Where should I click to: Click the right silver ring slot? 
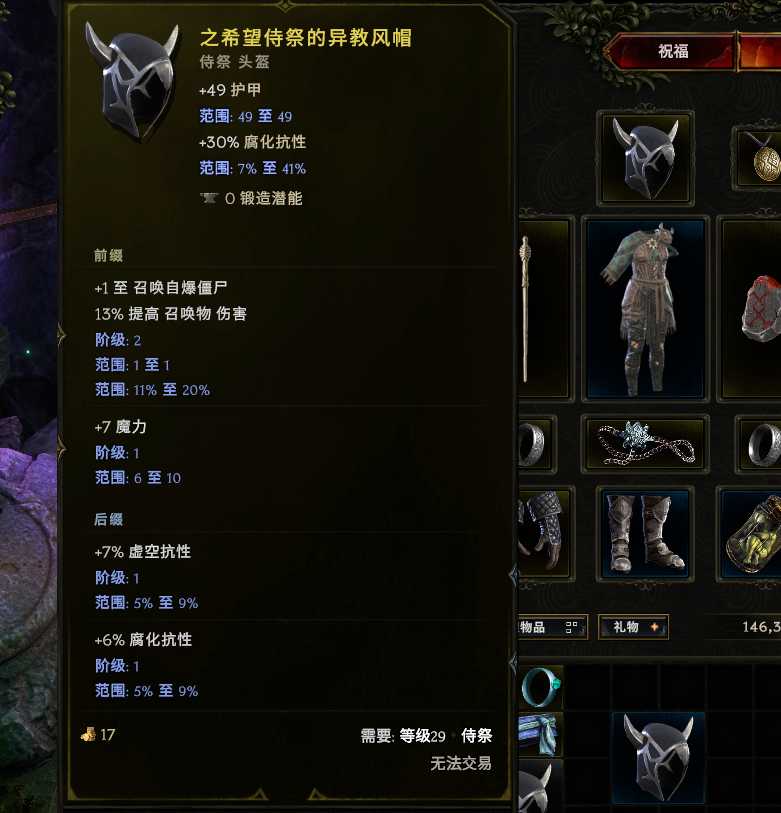tap(759, 444)
